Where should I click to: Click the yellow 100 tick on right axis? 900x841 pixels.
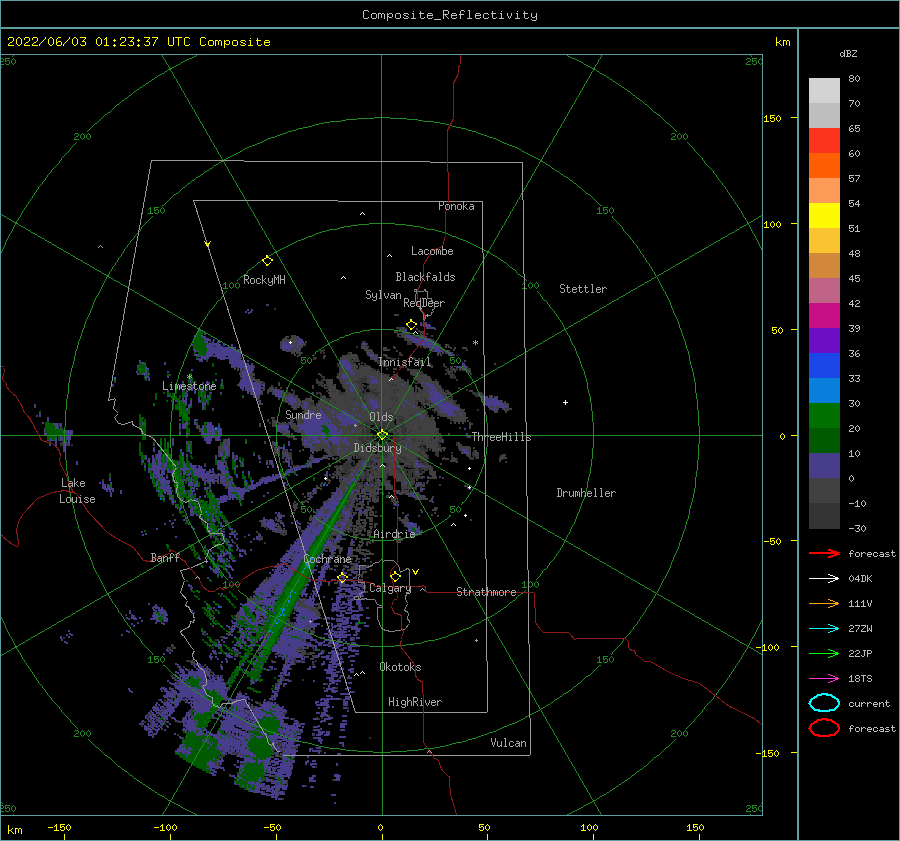click(x=772, y=224)
